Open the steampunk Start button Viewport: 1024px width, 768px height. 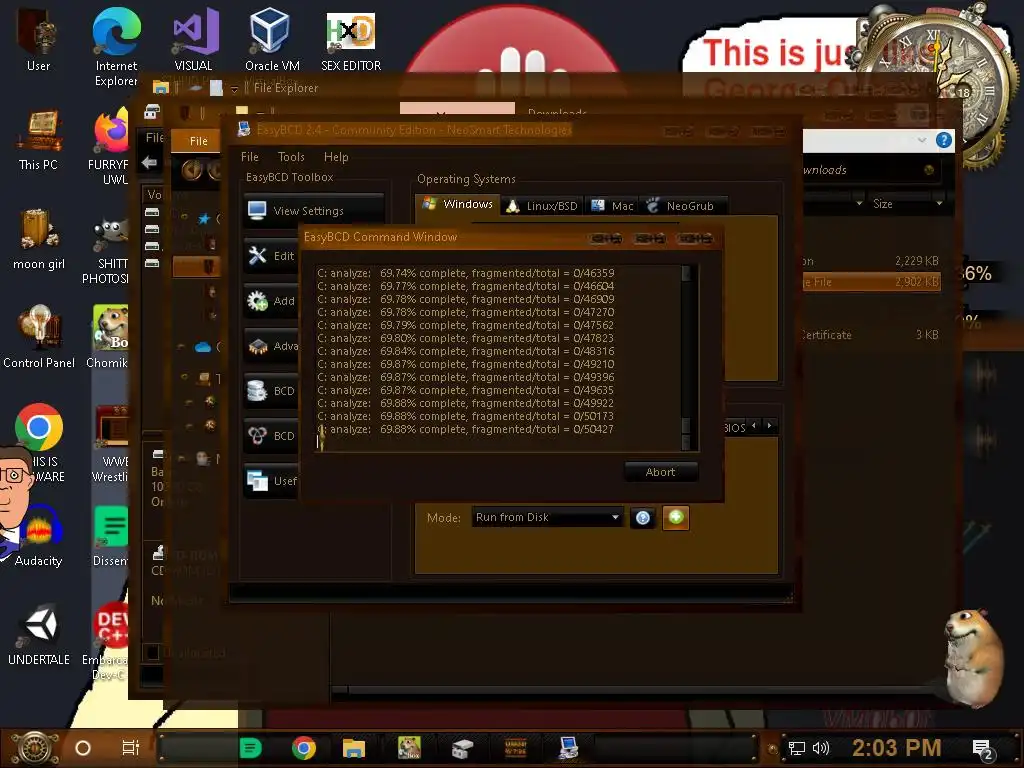pos(35,748)
